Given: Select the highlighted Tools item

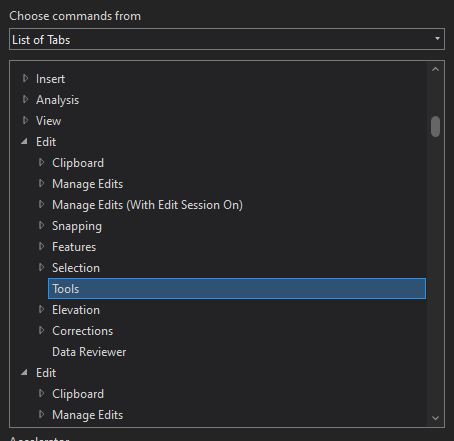Looking at the screenshot, I should (237, 289).
